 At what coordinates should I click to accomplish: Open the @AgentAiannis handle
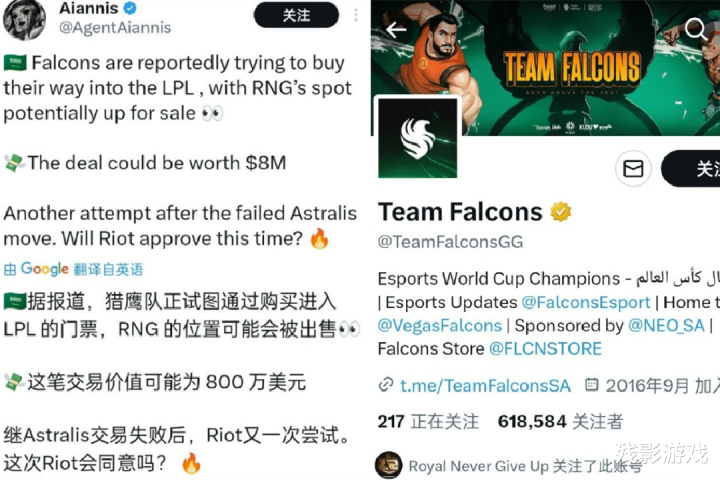click(115, 28)
